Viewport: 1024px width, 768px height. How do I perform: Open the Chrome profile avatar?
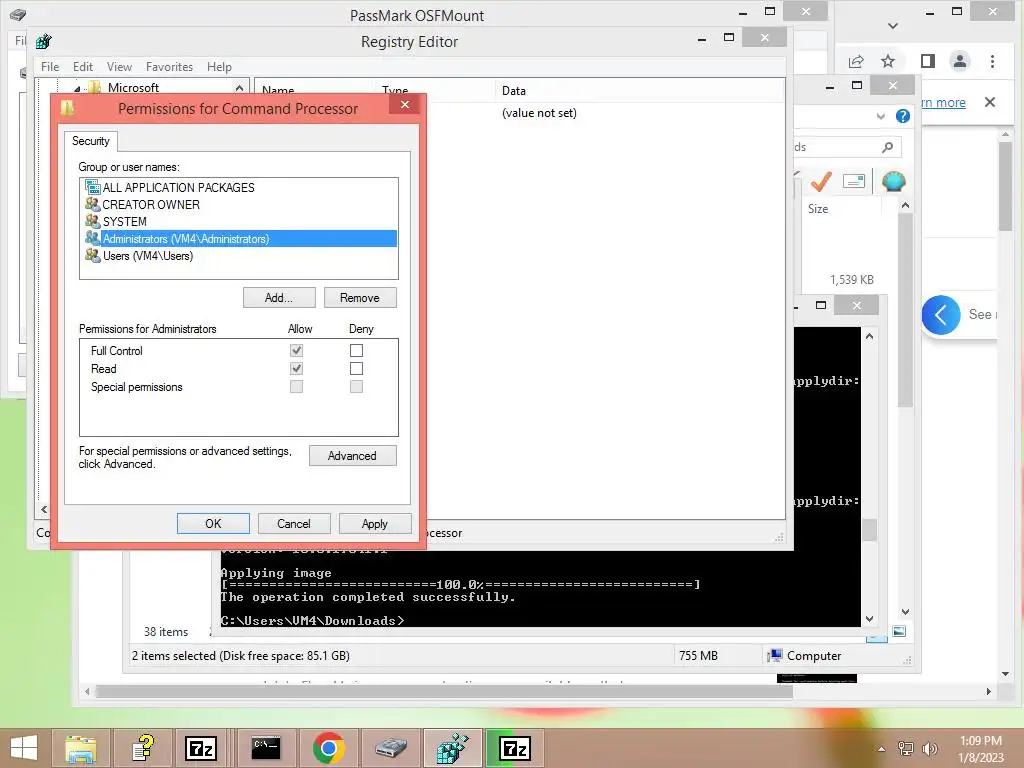click(x=959, y=61)
